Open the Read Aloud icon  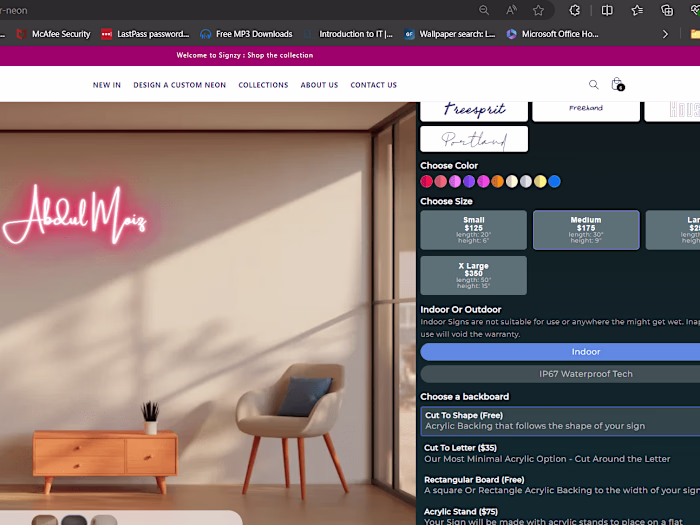tap(511, 10)
